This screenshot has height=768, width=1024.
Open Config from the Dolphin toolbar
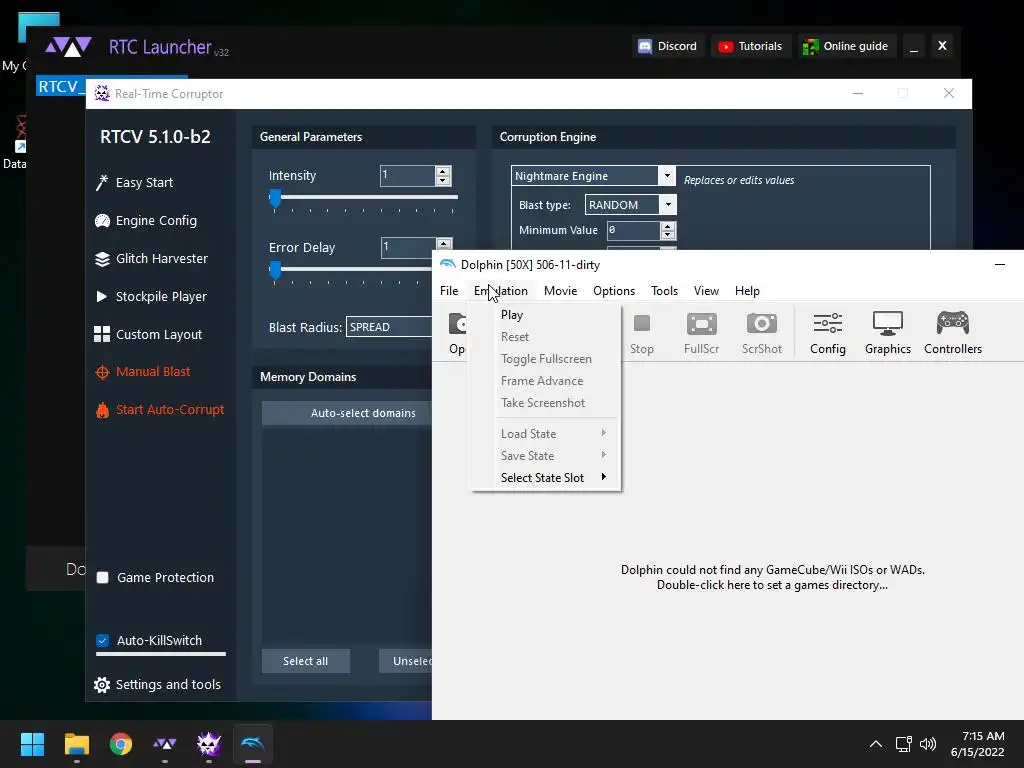(x=827, y=334)
